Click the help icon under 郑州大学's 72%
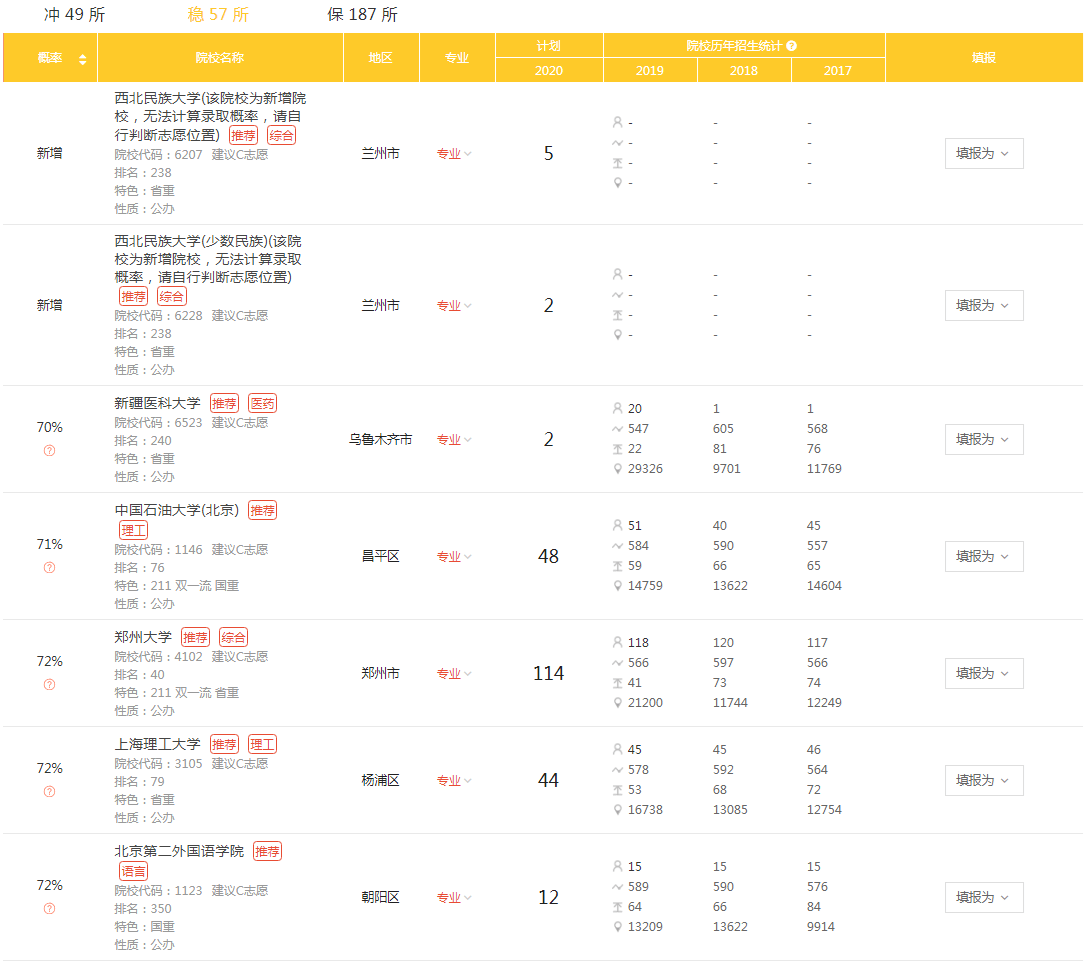The height and width of the screenshot is (966, 1086). point(49,685)
